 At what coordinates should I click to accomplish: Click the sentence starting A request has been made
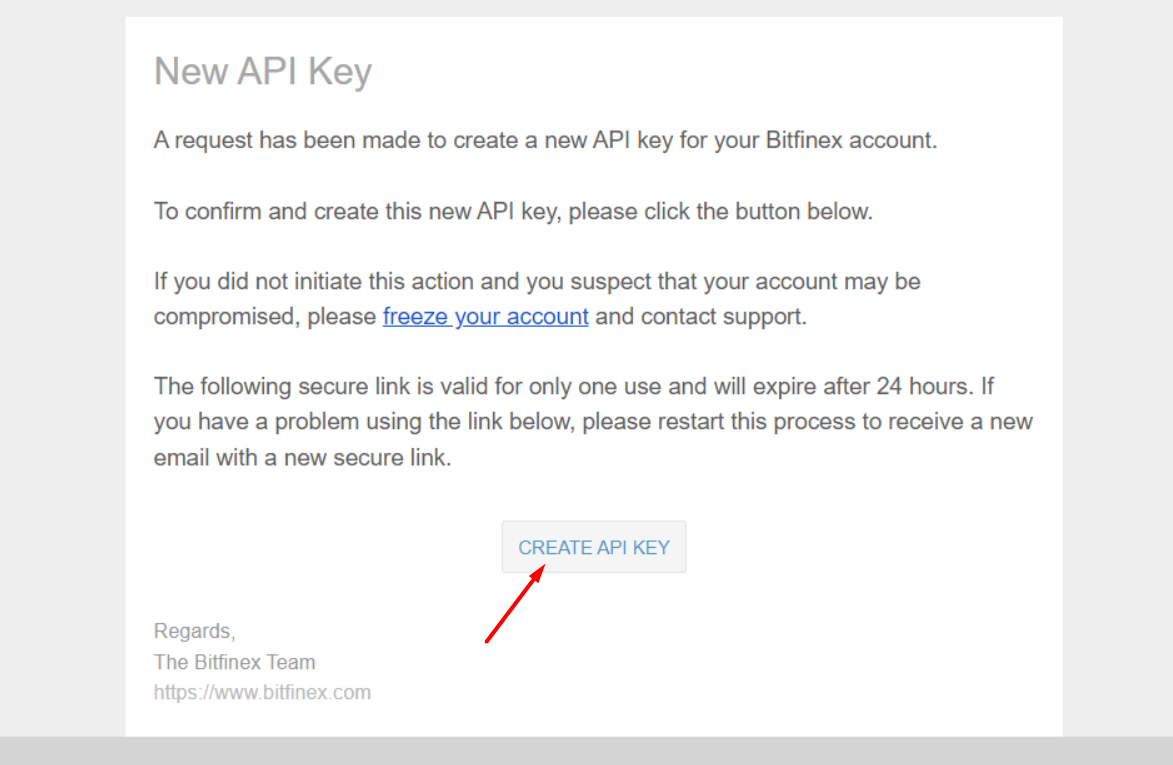[545, 140]
